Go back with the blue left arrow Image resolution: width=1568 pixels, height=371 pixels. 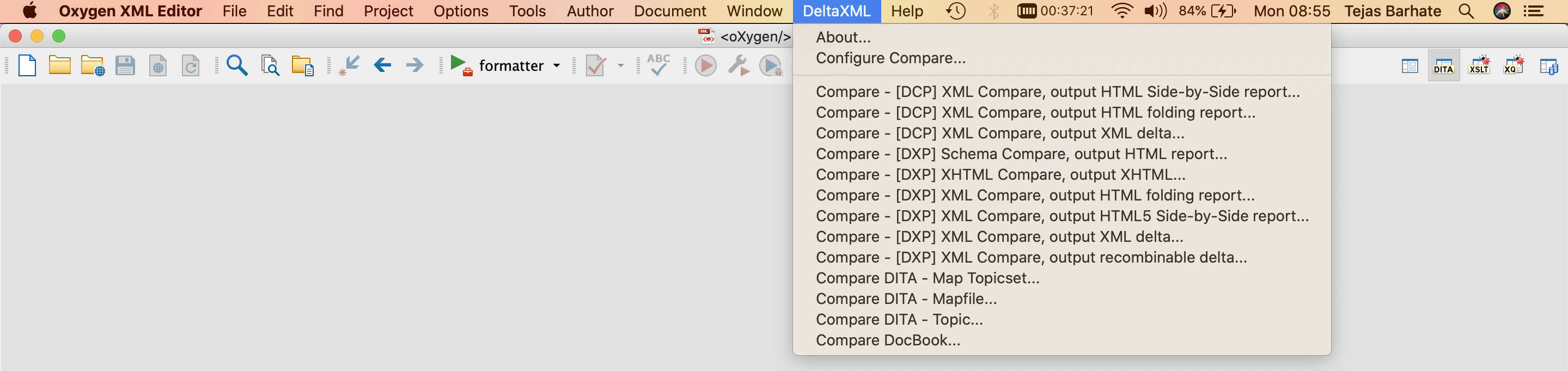pos(382,65)
